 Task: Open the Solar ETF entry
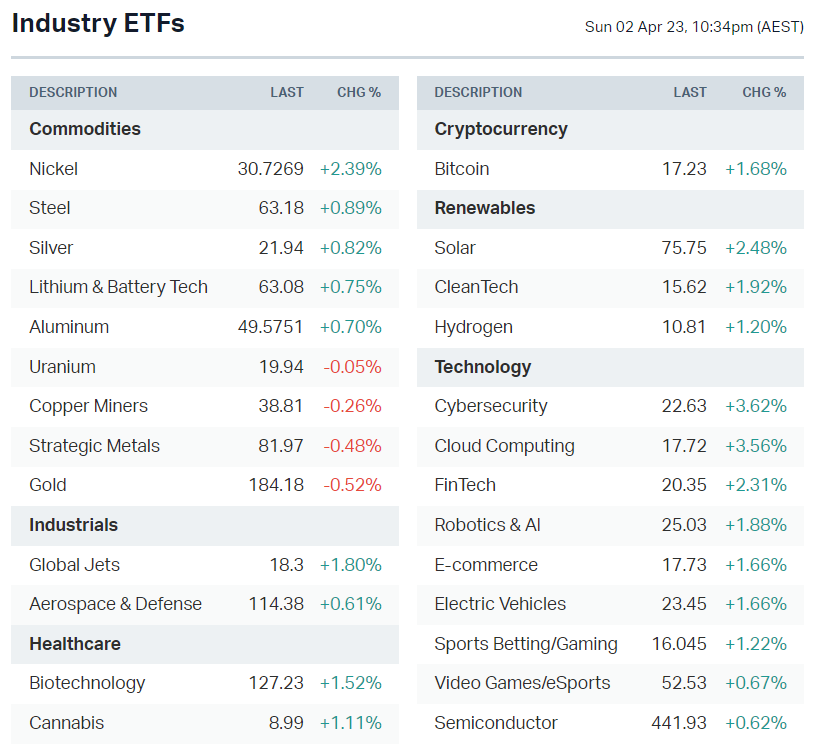pos(455,248)
